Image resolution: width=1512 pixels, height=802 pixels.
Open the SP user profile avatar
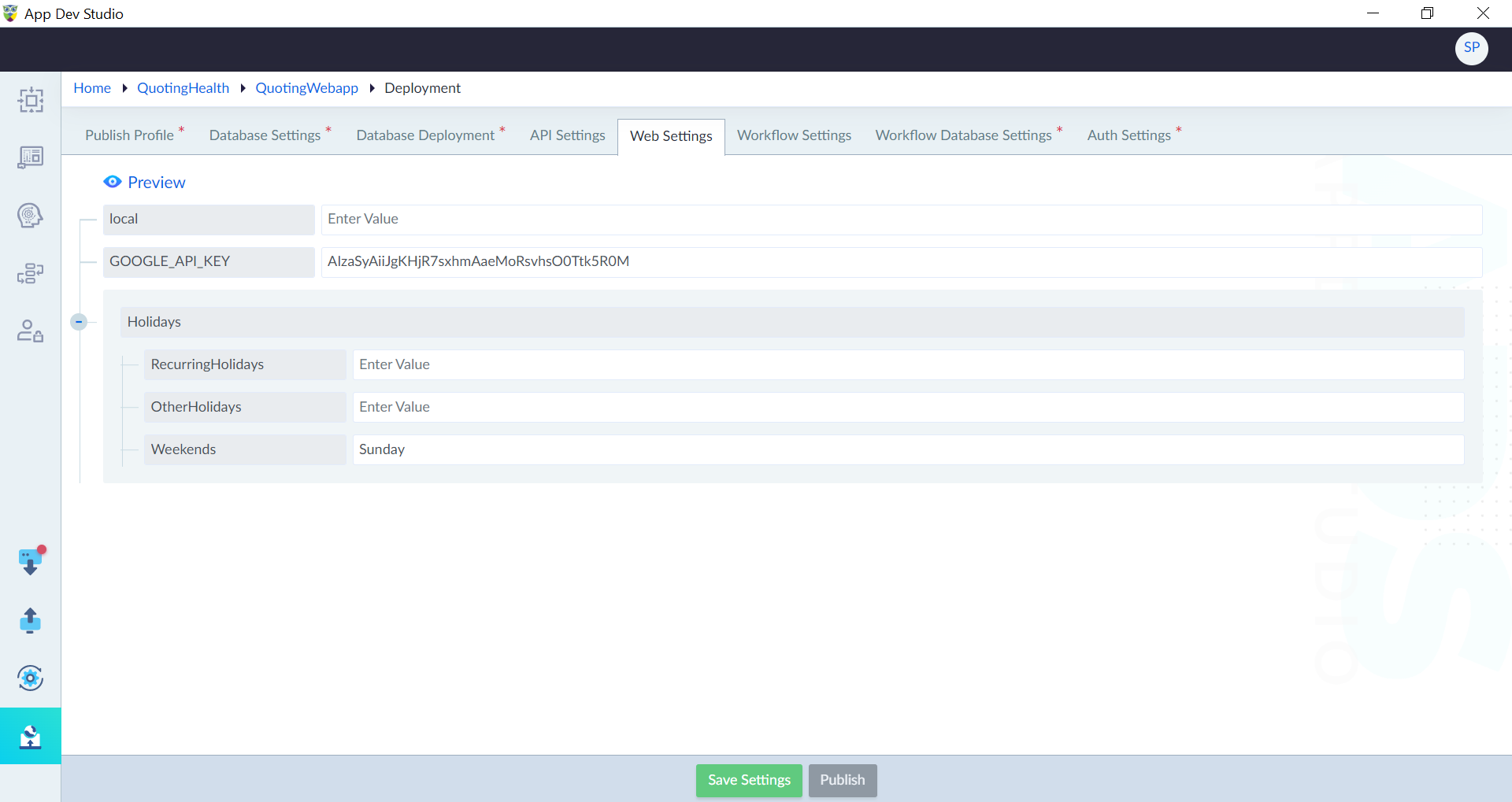point(1471,48)
